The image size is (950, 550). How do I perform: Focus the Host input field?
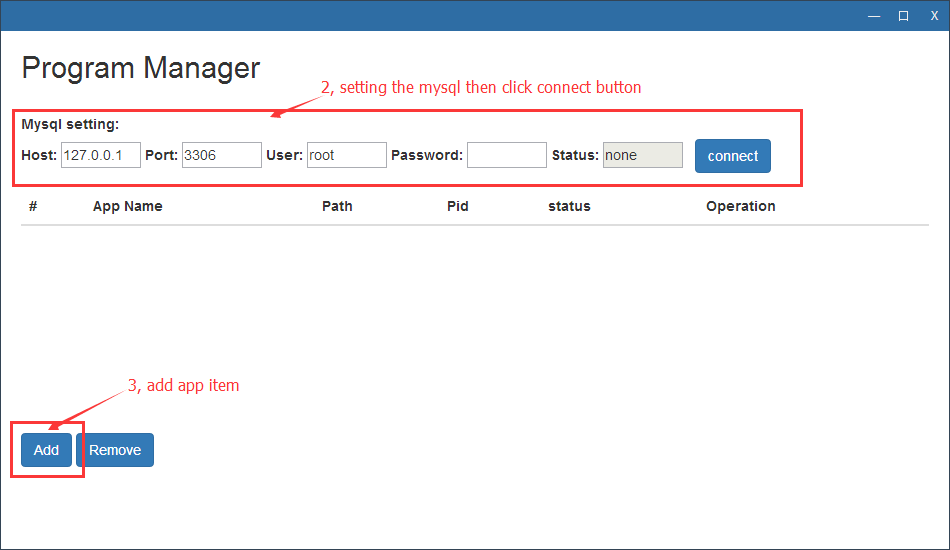(101, 155)
